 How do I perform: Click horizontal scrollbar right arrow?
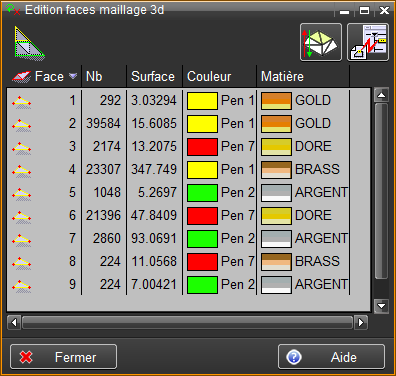coord(361,322)
